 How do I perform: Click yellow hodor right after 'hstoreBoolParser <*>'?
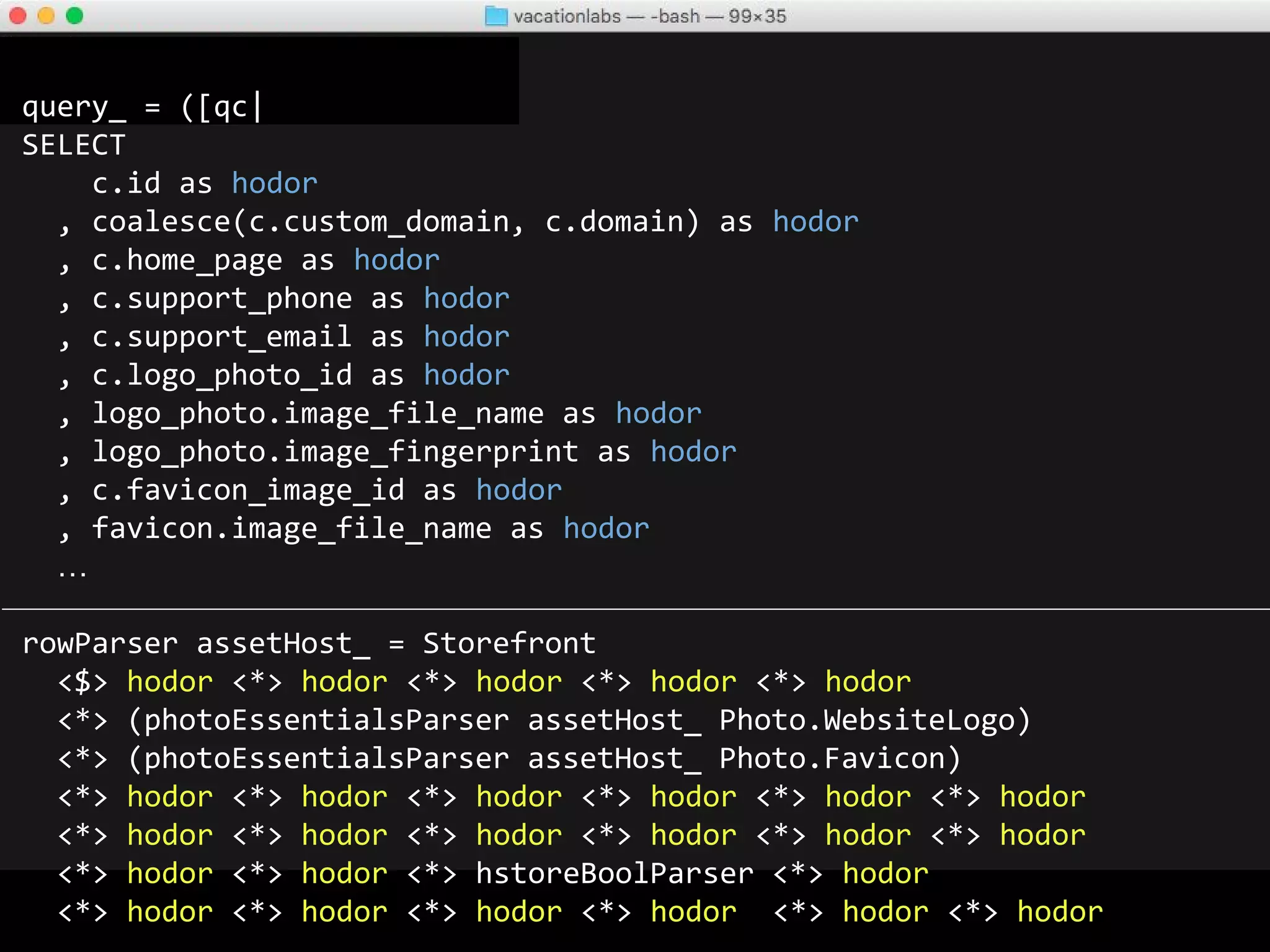pyautogui.click(x=886, y=874)
